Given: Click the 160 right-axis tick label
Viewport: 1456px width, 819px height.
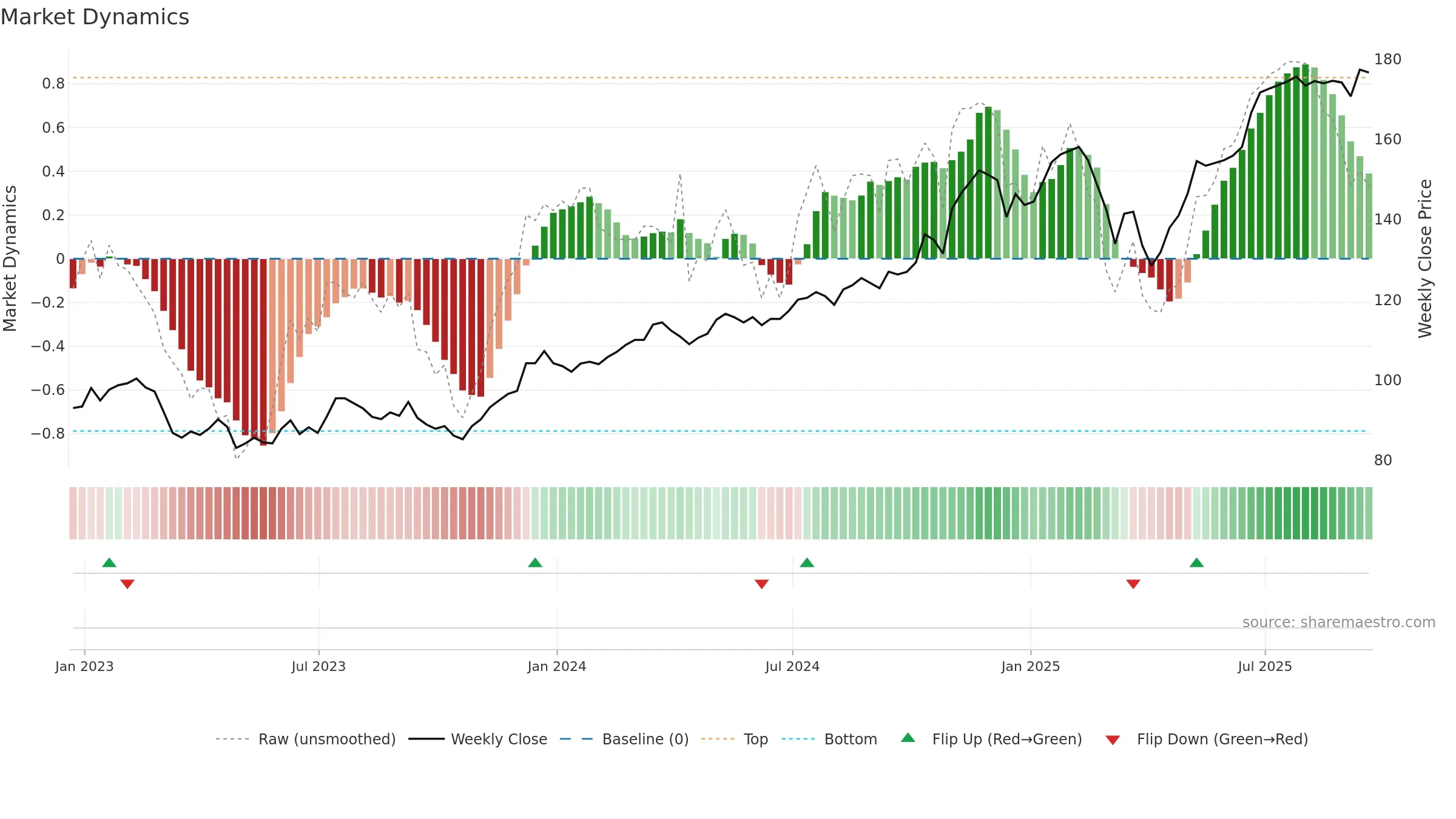Looking at the screenshot, I should [x=1387, y=140].
